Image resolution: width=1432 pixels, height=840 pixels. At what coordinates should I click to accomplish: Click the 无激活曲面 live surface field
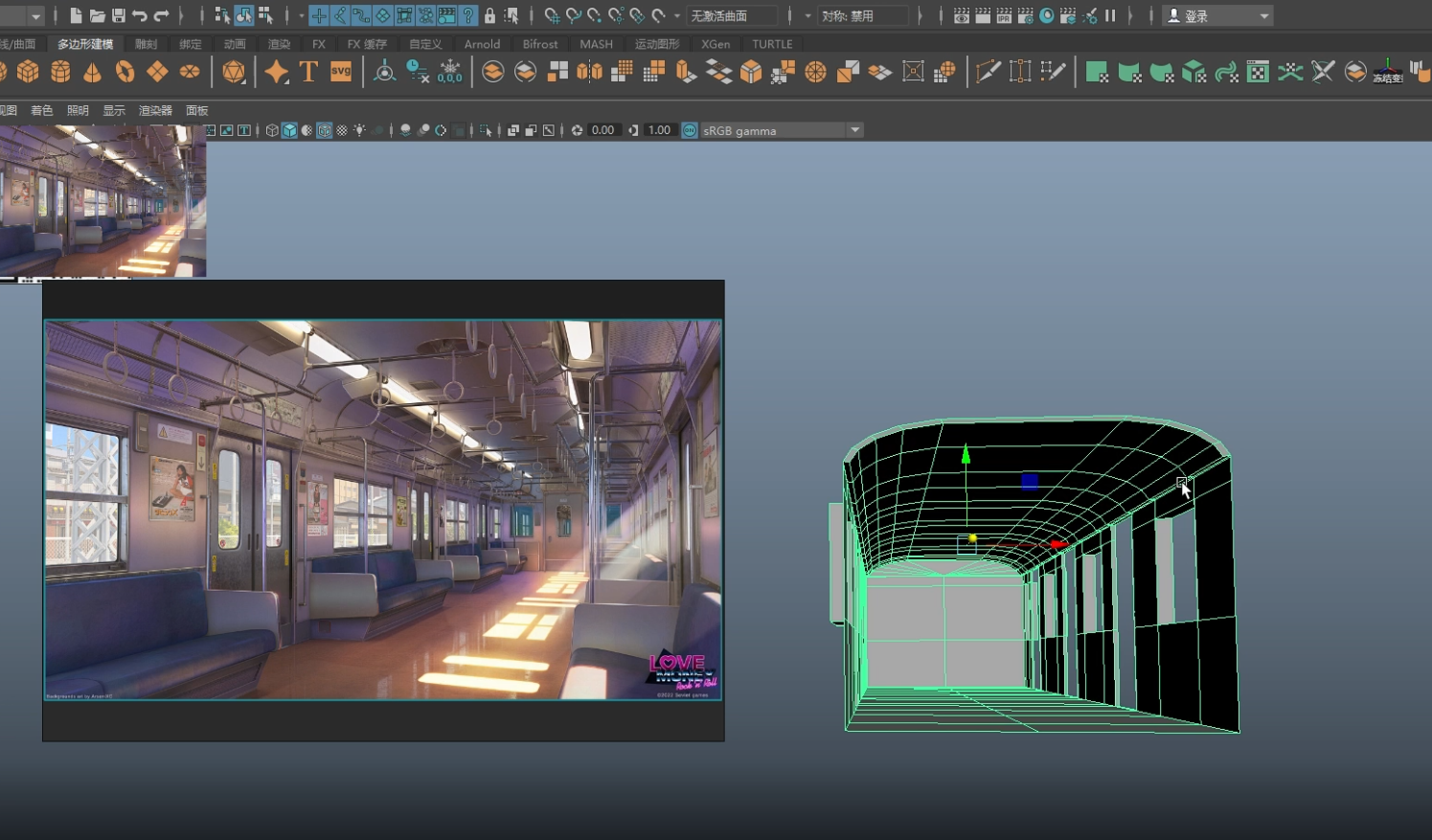[733, 16]
